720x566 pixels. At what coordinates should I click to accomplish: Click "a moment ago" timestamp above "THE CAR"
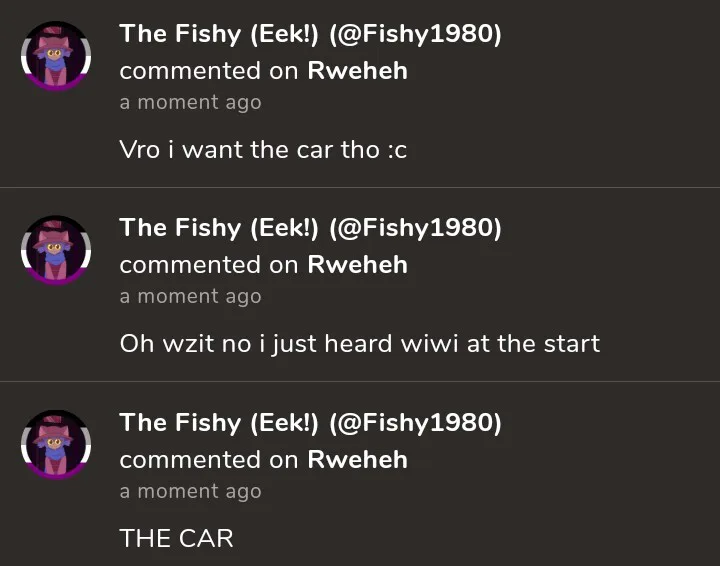pyautogui.click(x=191, y=491)
